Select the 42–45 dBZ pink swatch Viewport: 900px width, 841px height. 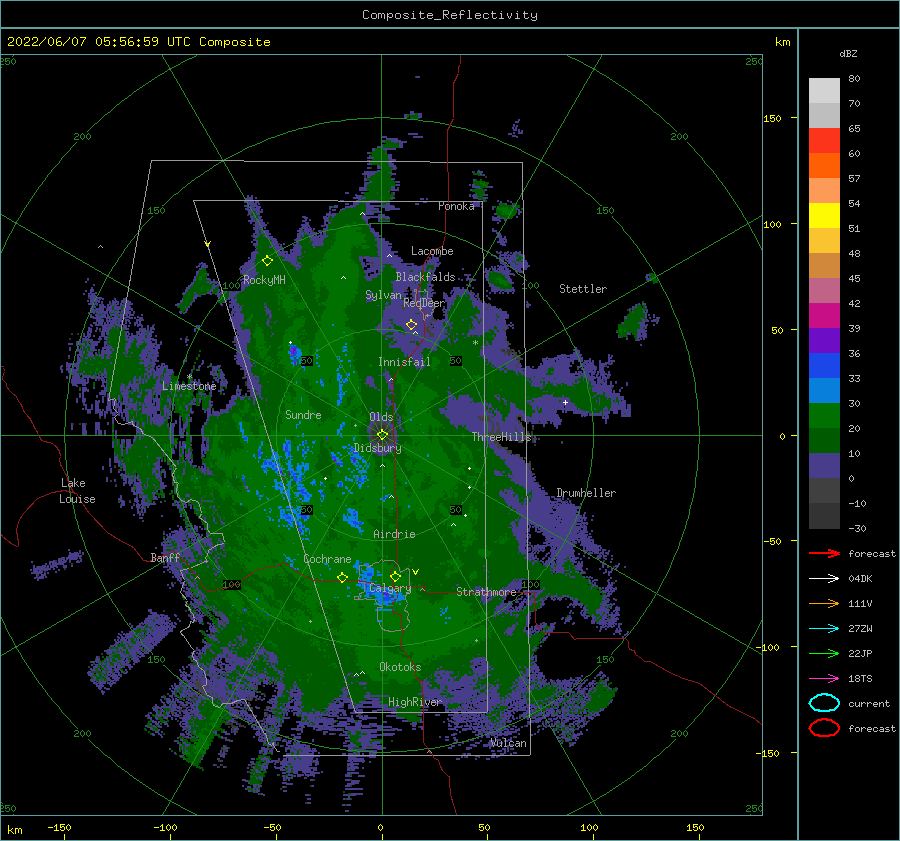click(824, 291)
